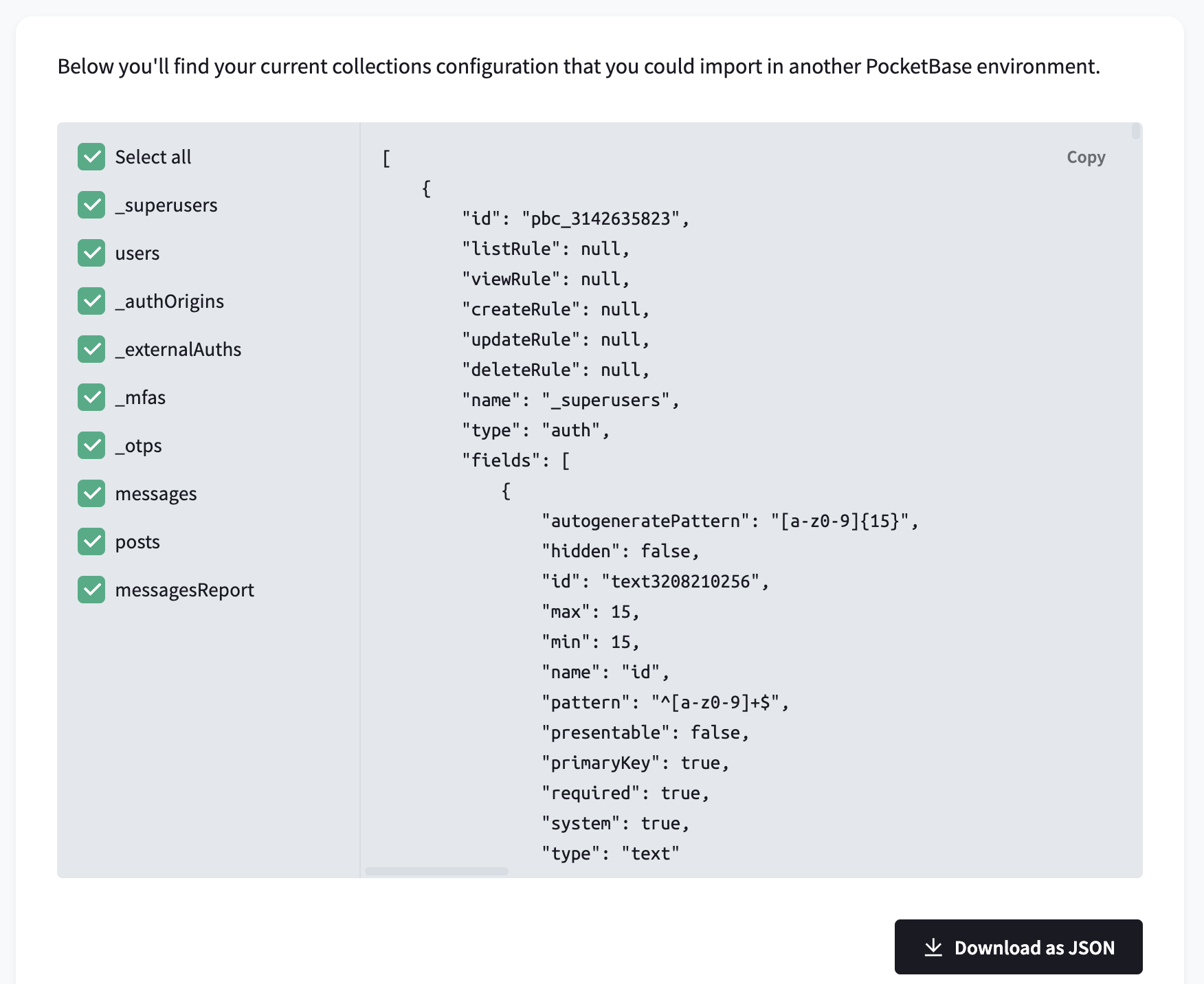Image resolution: width=1204 pixels, height=984 pixels.
Task: Deselect the _otps collection
Action: click(91, 445)
